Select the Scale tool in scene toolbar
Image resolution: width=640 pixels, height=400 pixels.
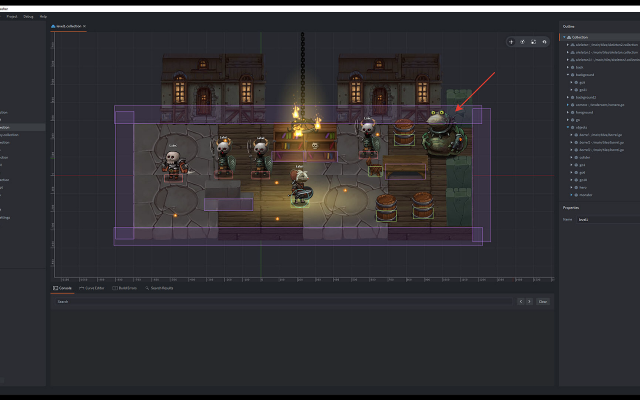click(x=533, y=42)
